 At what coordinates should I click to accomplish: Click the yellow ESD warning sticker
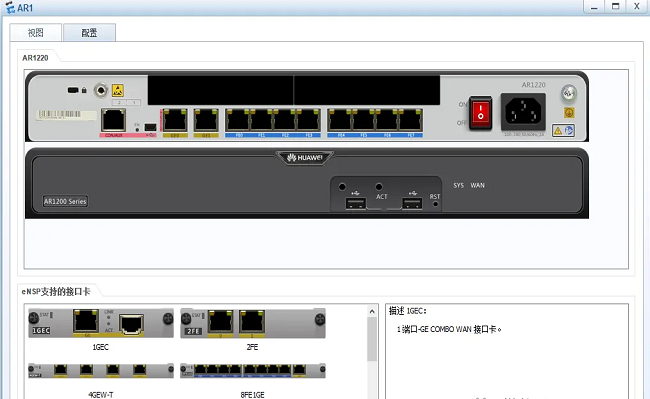[x=118, y=90]
